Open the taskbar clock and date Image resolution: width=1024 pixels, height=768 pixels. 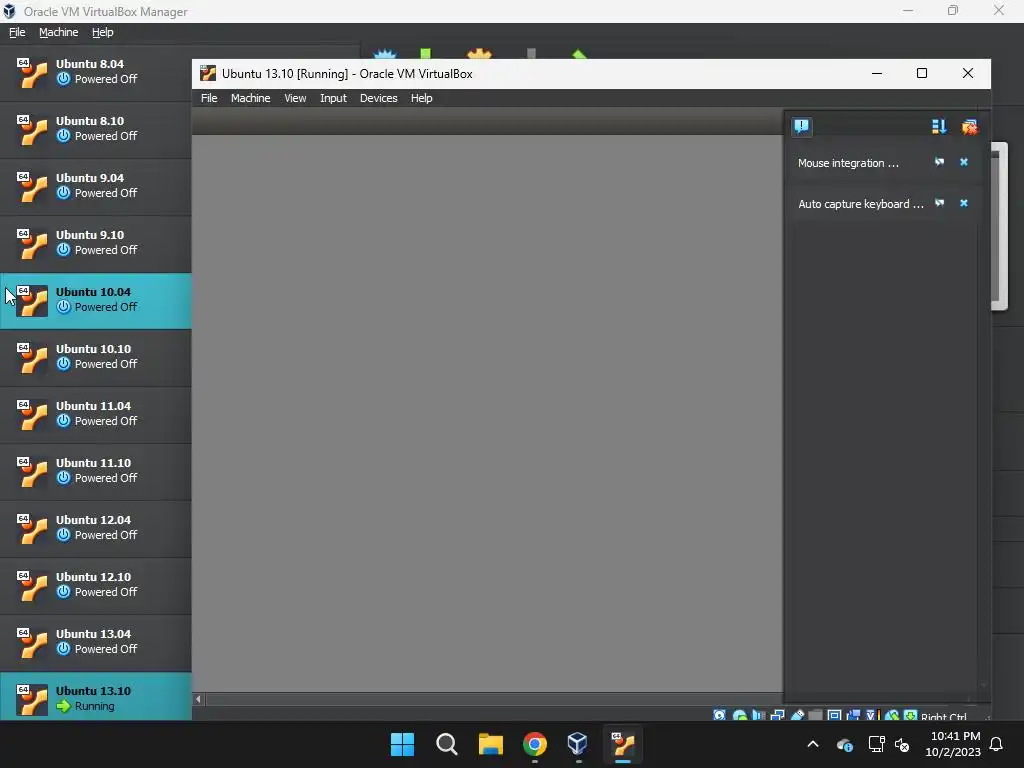pyautogui.click(x=953, y=744)
